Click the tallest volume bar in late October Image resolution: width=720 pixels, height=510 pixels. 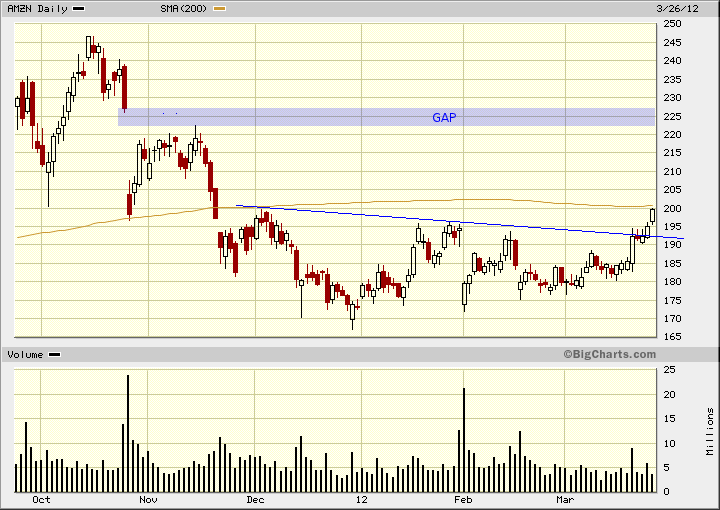[128, 434]
